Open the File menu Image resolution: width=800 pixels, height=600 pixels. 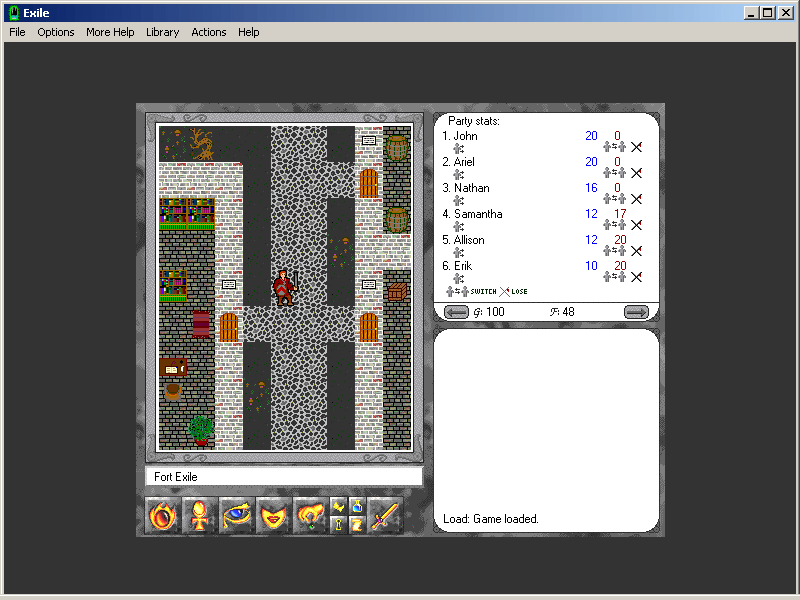[x=17, y=32]
